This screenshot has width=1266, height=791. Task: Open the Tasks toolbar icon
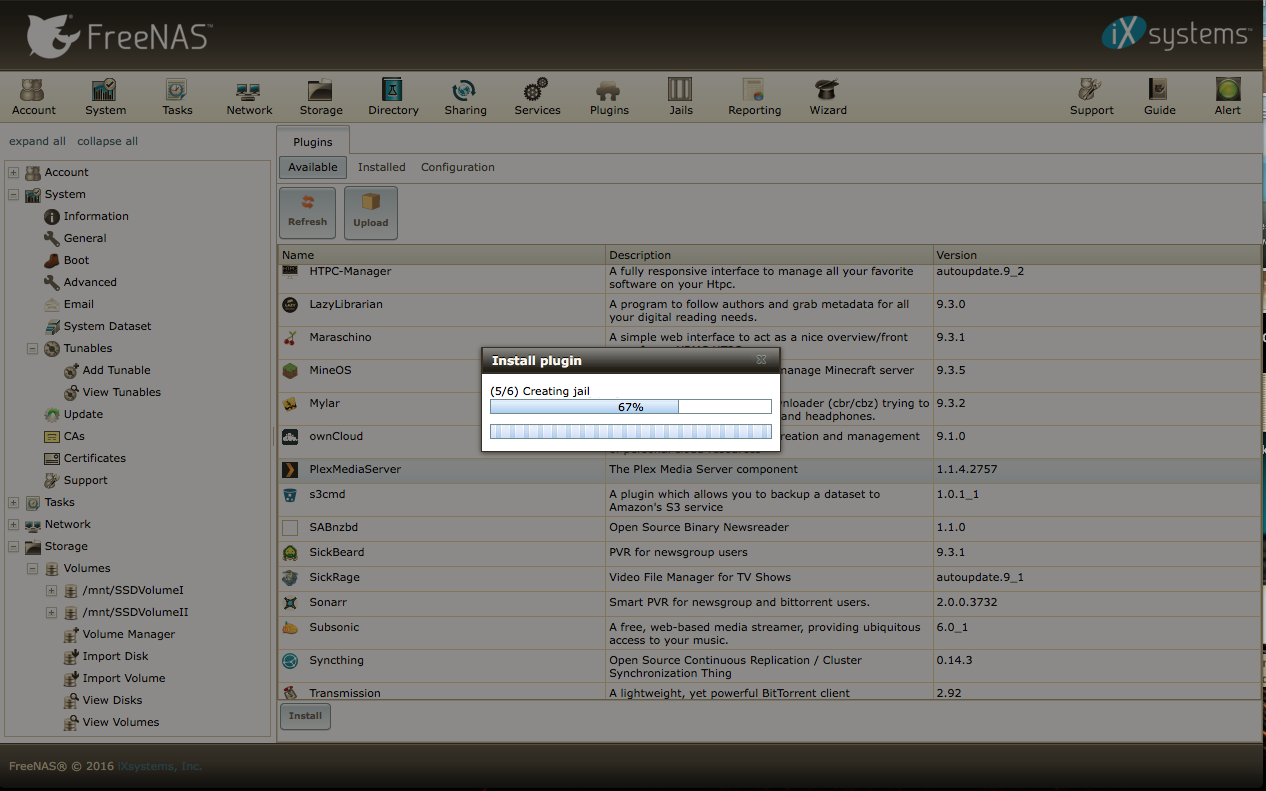[x=177, y=97]
